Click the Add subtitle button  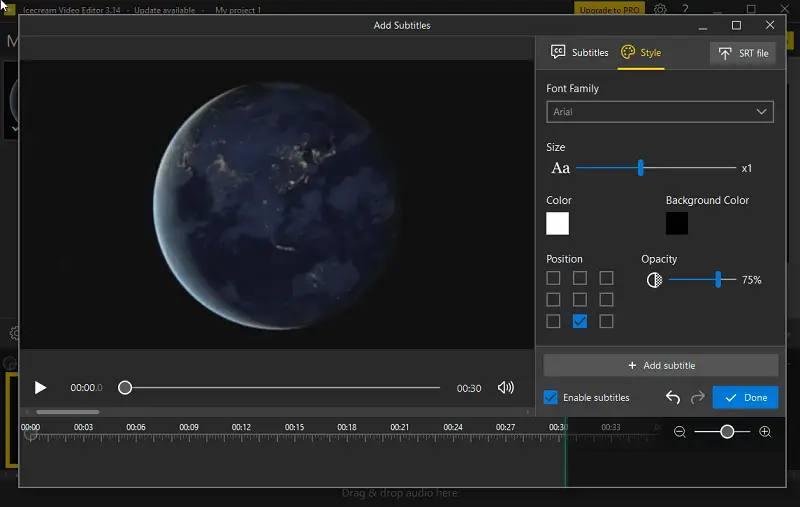click(661, 366)
